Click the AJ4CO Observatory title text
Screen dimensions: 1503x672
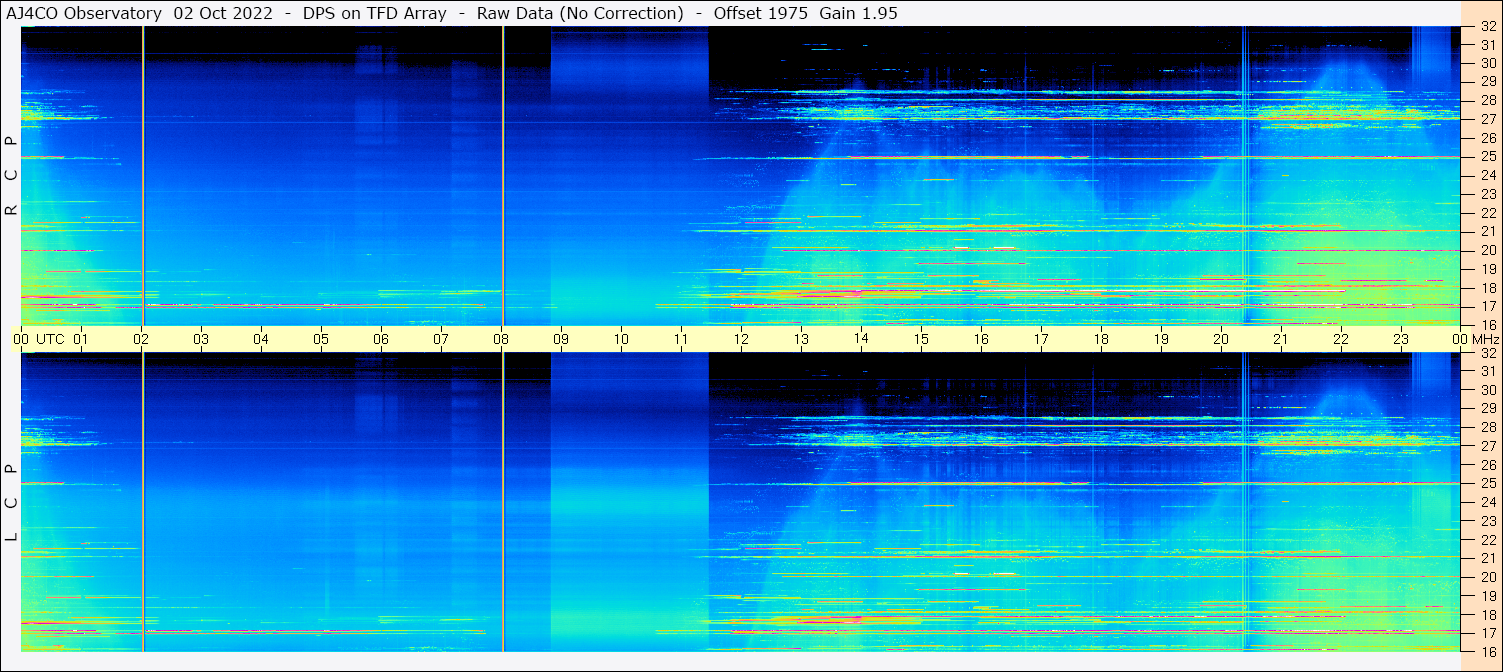tap(84, 13)
